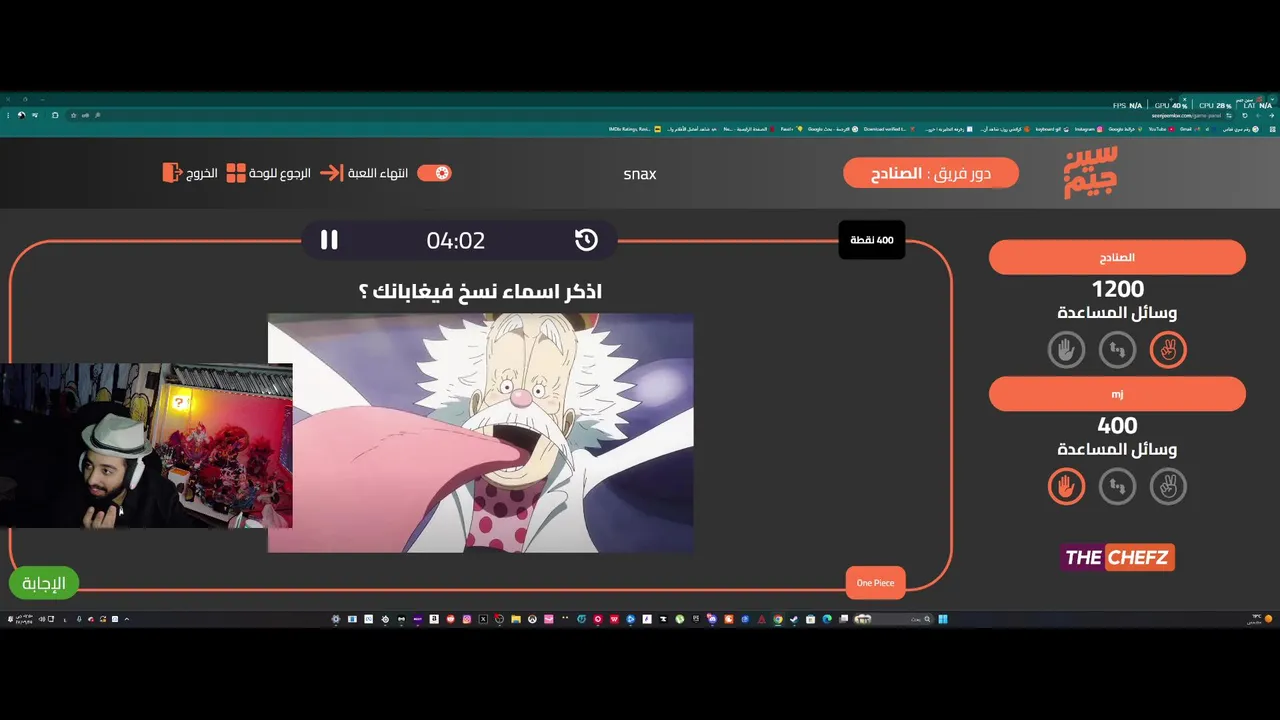Open the Discord icon in taskbar

[x=711, y=619]
